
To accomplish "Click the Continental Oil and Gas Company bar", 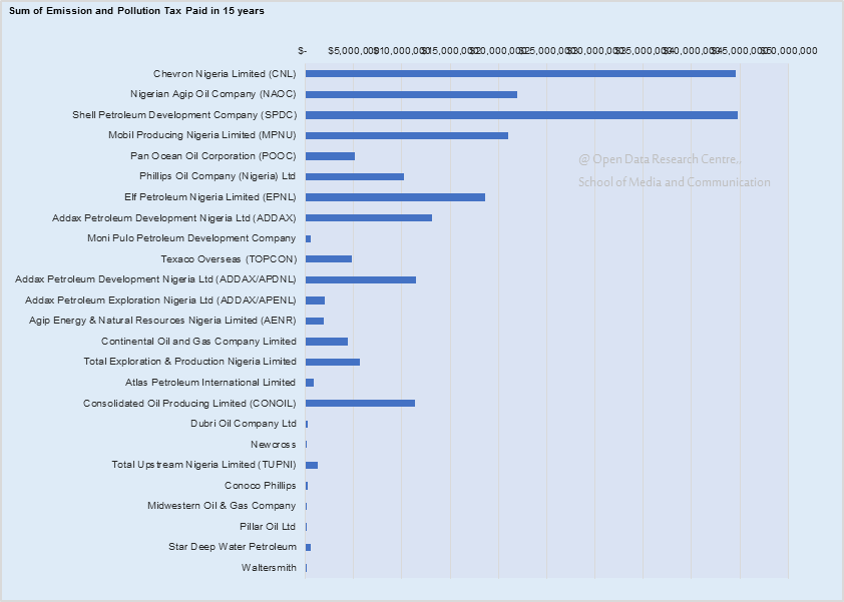I will point(327,341).
